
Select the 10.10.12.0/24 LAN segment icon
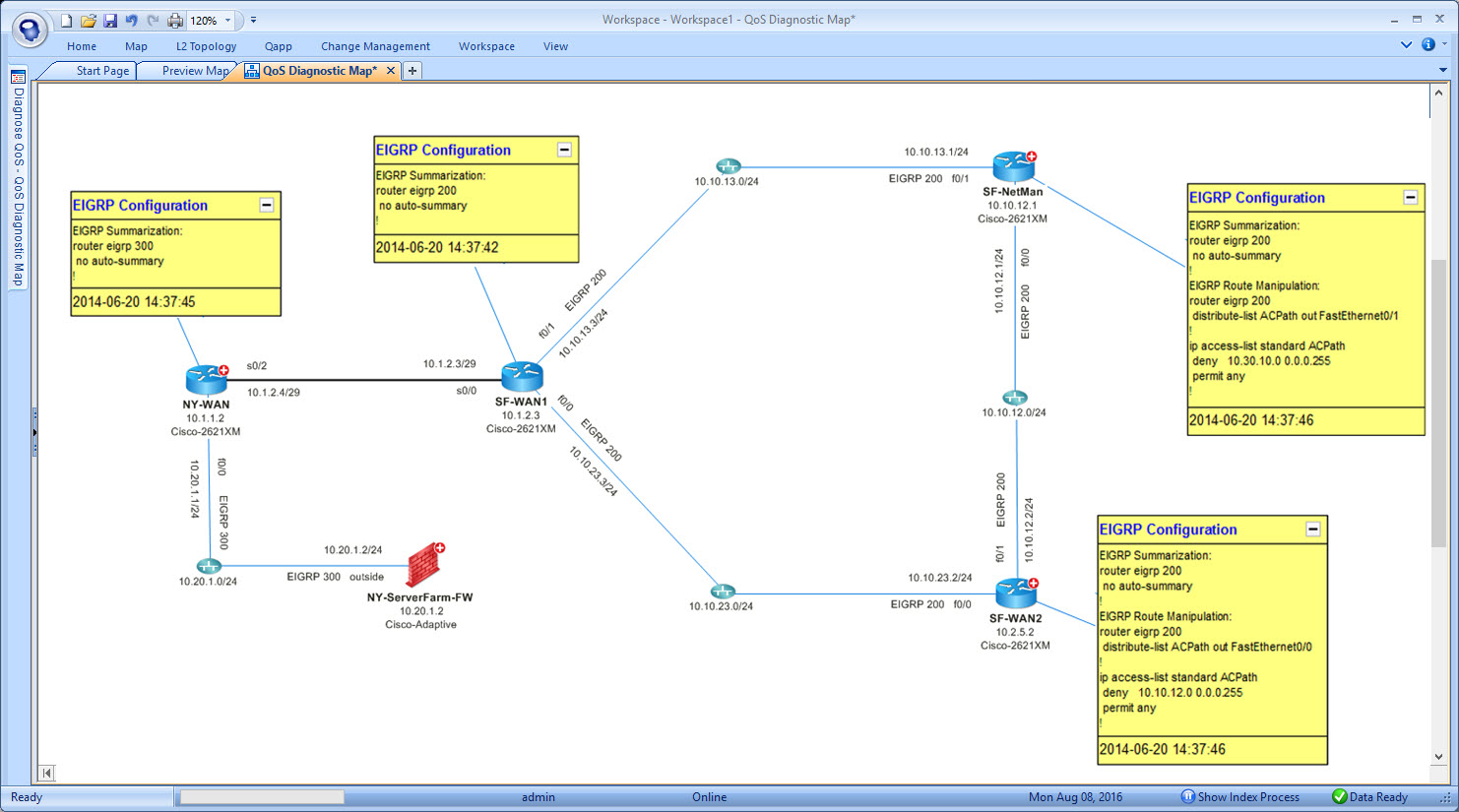coord(1015,398)
